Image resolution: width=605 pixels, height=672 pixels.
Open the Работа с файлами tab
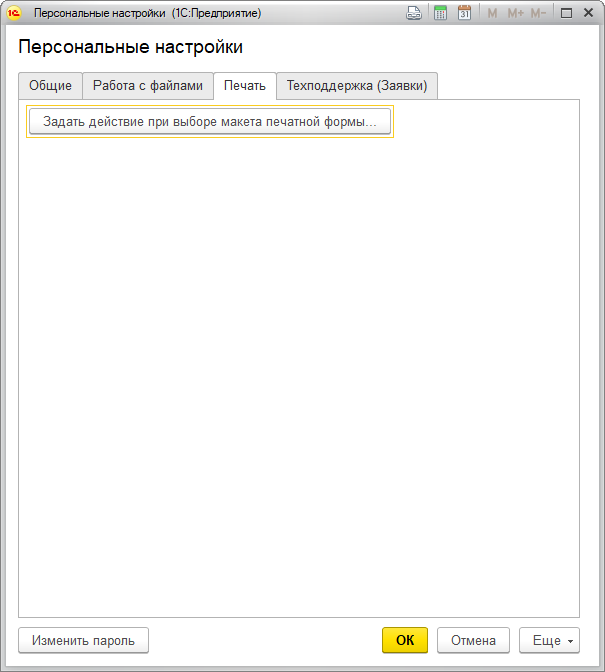pos(148,86)
